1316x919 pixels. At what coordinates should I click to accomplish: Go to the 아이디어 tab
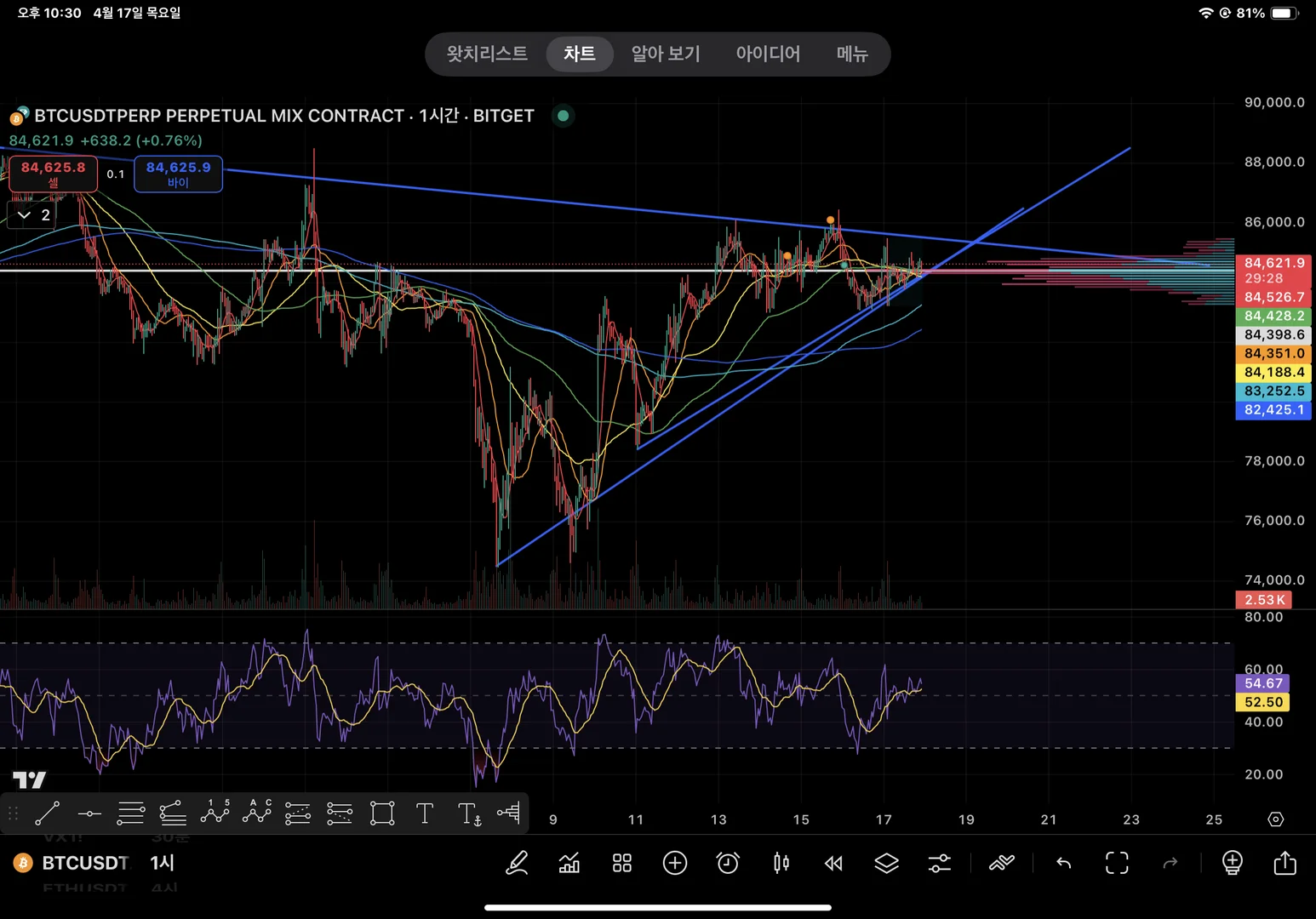click(x=768, y=54)
